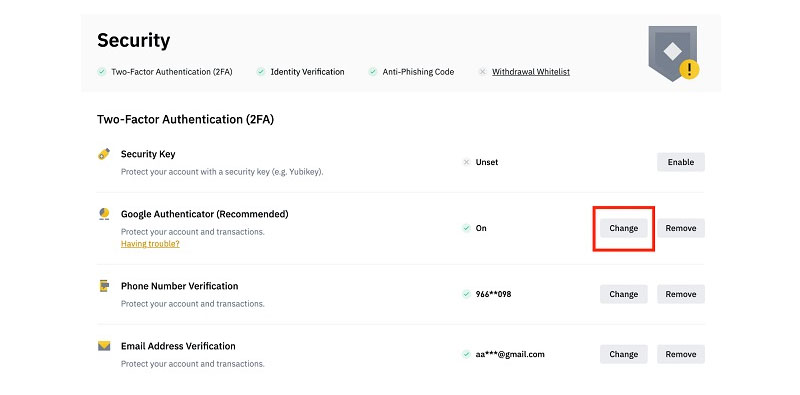Click check icon beside Two-Factor Authentication (2FA) header item

tap(102, 72)
